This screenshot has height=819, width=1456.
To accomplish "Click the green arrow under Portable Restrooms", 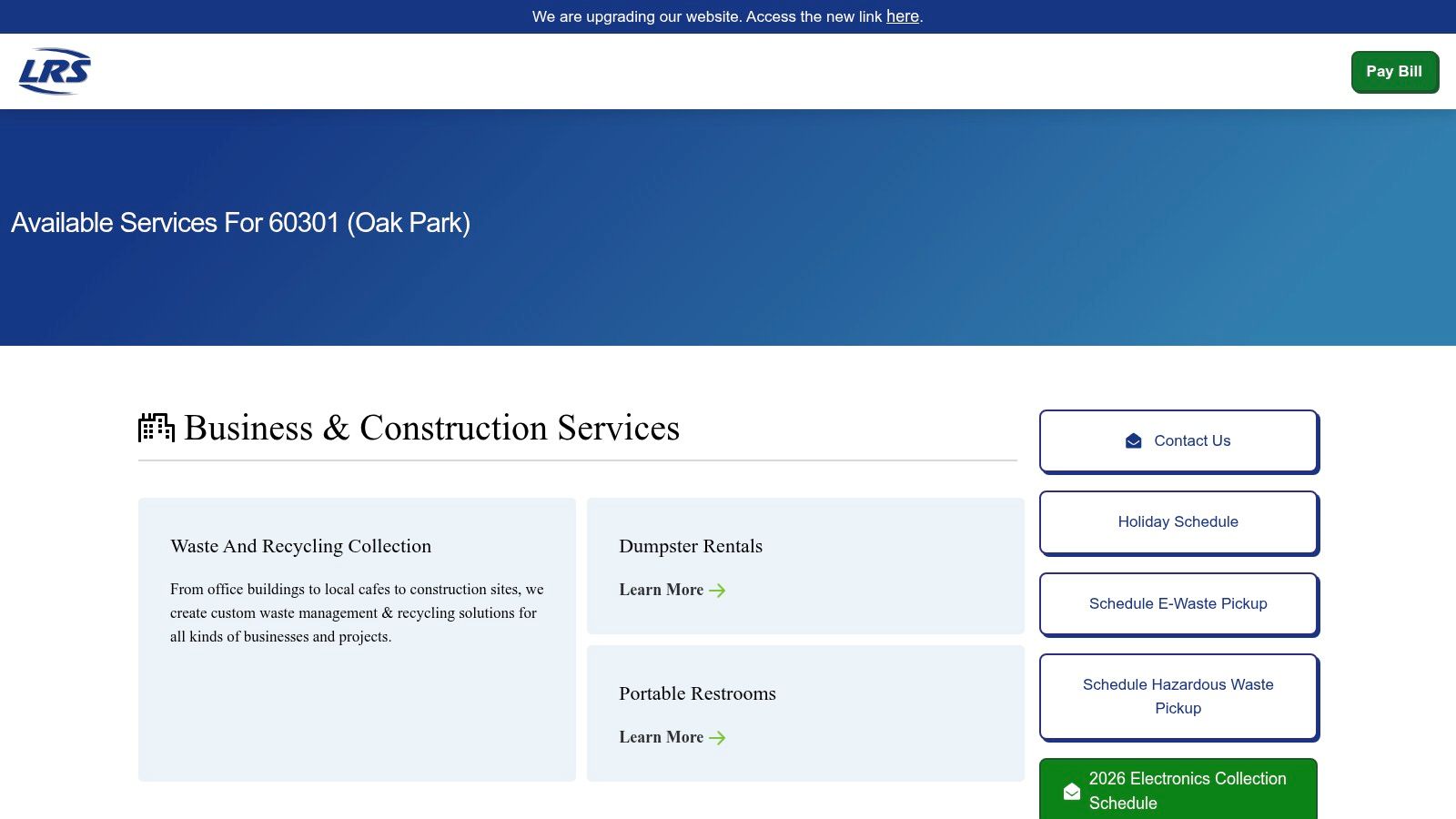I will [717, 738].
